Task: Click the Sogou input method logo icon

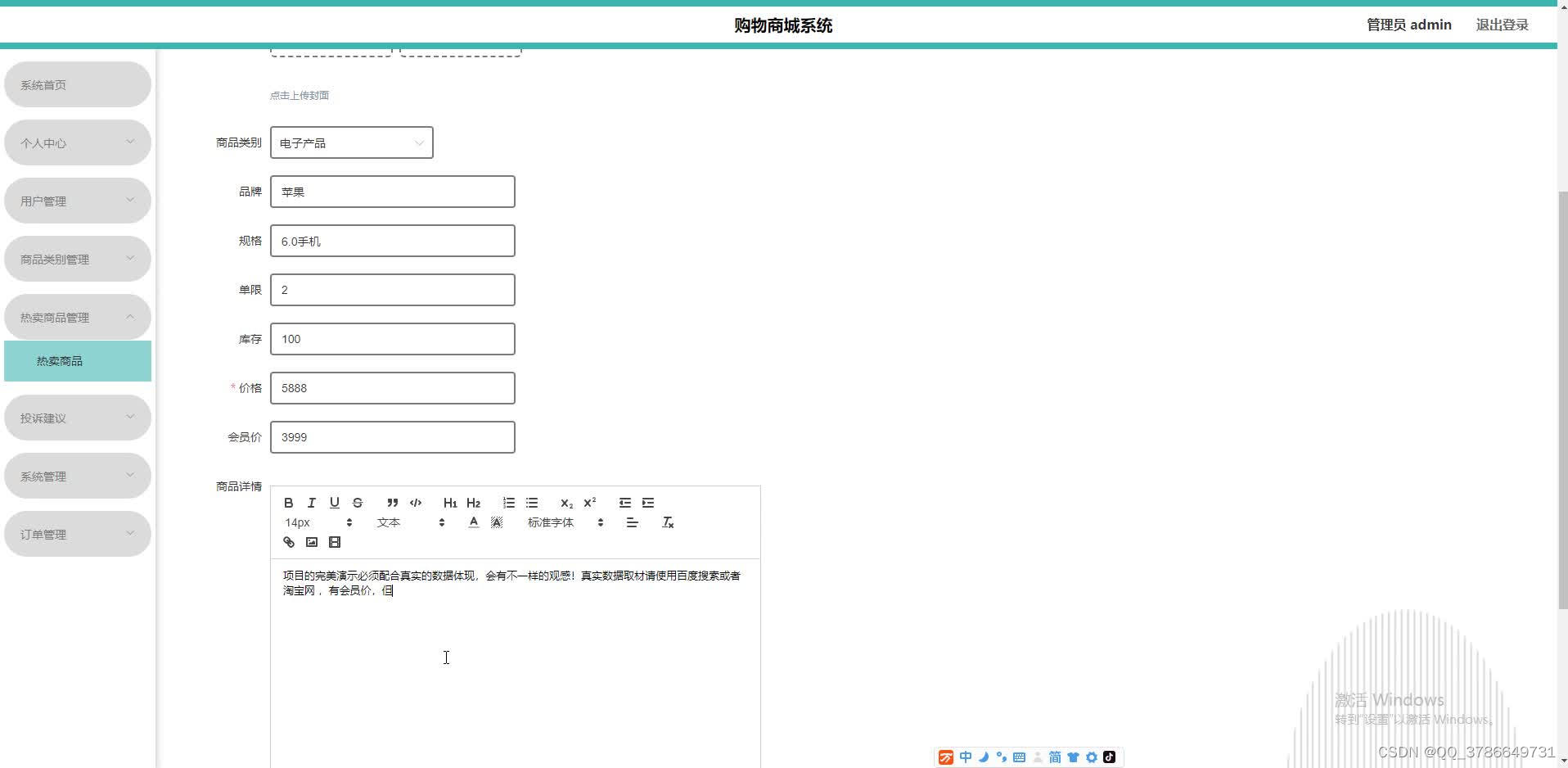Action: (946, 757)
